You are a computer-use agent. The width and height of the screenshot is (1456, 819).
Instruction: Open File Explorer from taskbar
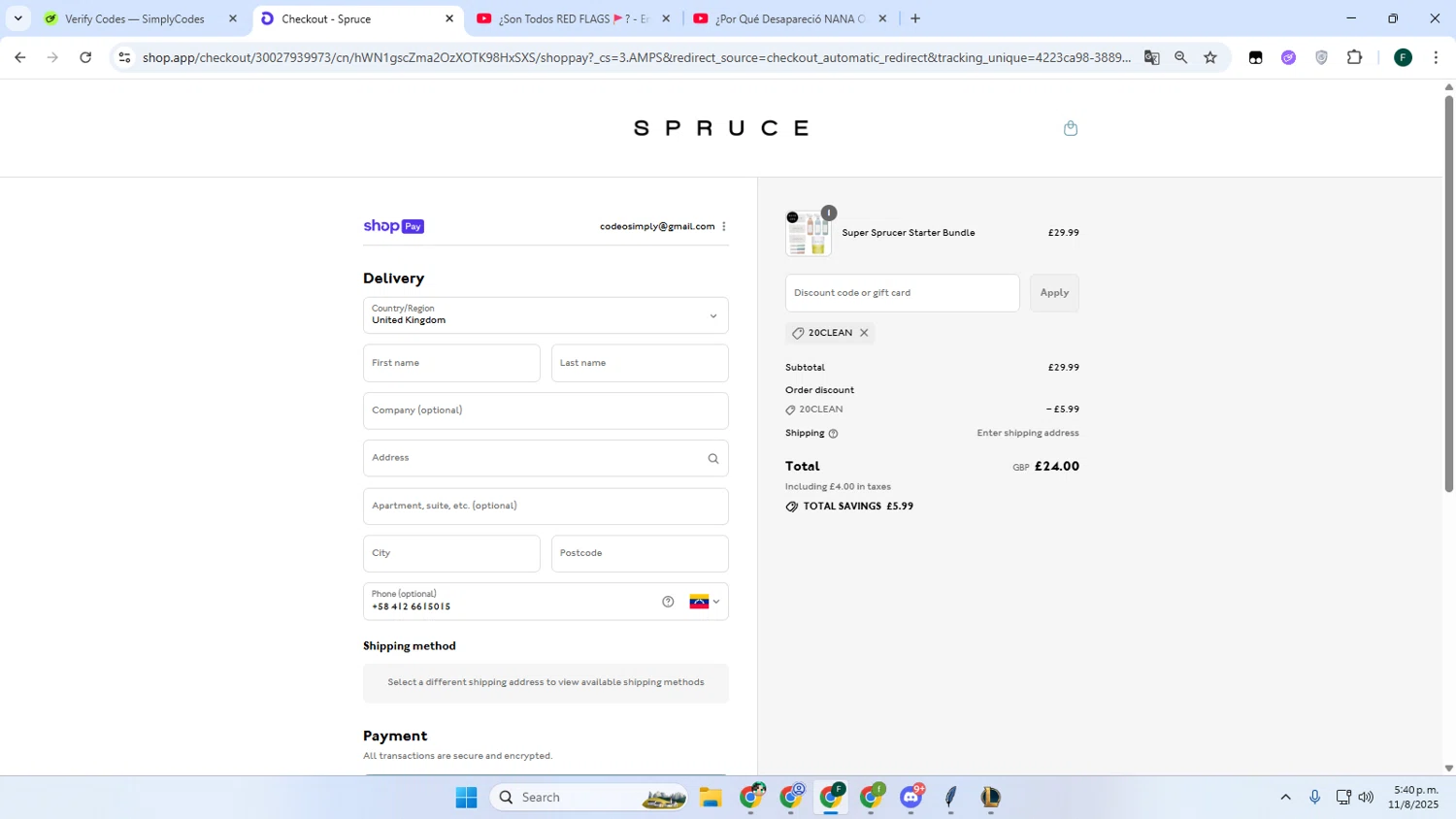tap(711, 798)
